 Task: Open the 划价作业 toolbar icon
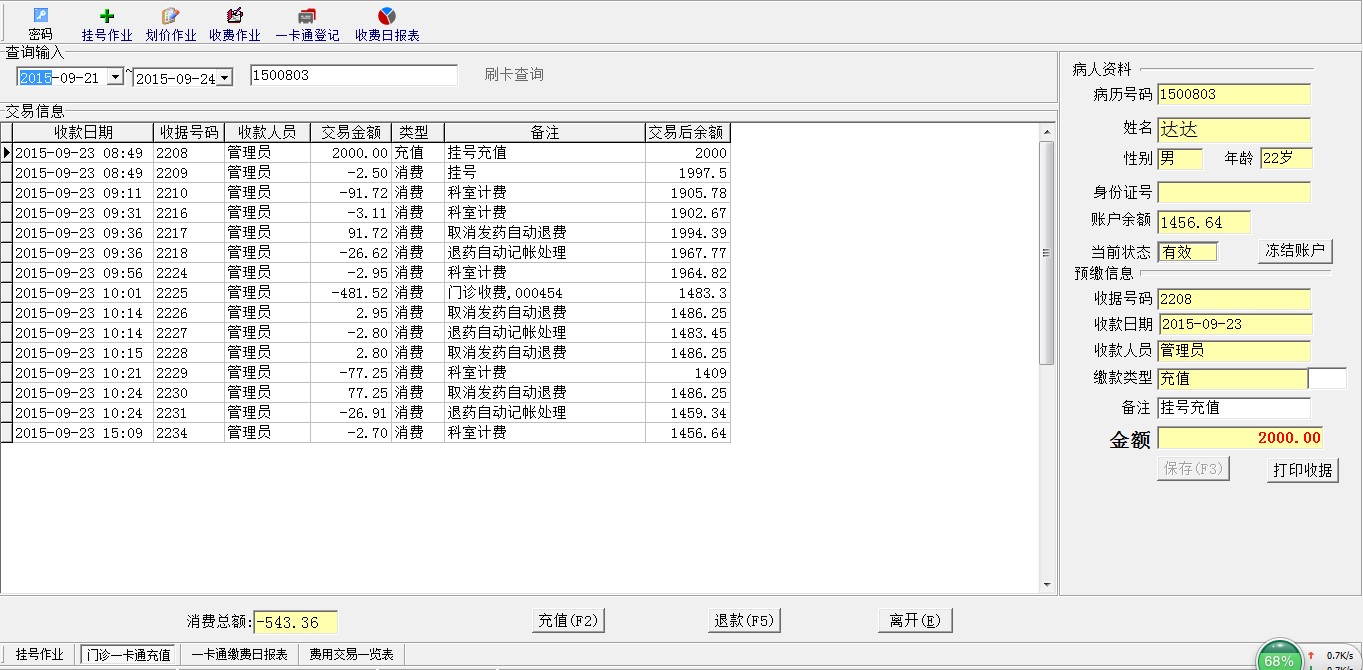[171, 17]
